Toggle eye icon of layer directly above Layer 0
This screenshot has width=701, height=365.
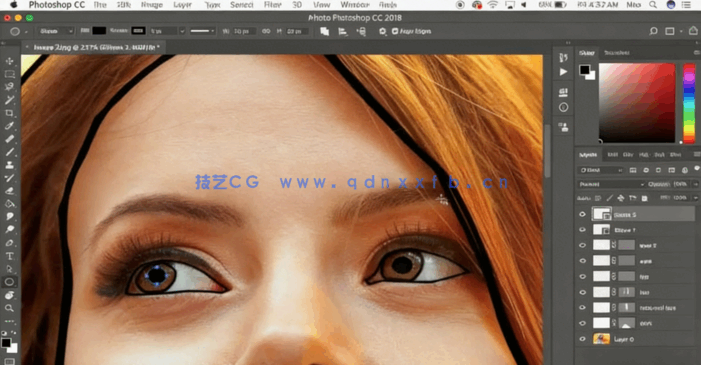point(582,323)
